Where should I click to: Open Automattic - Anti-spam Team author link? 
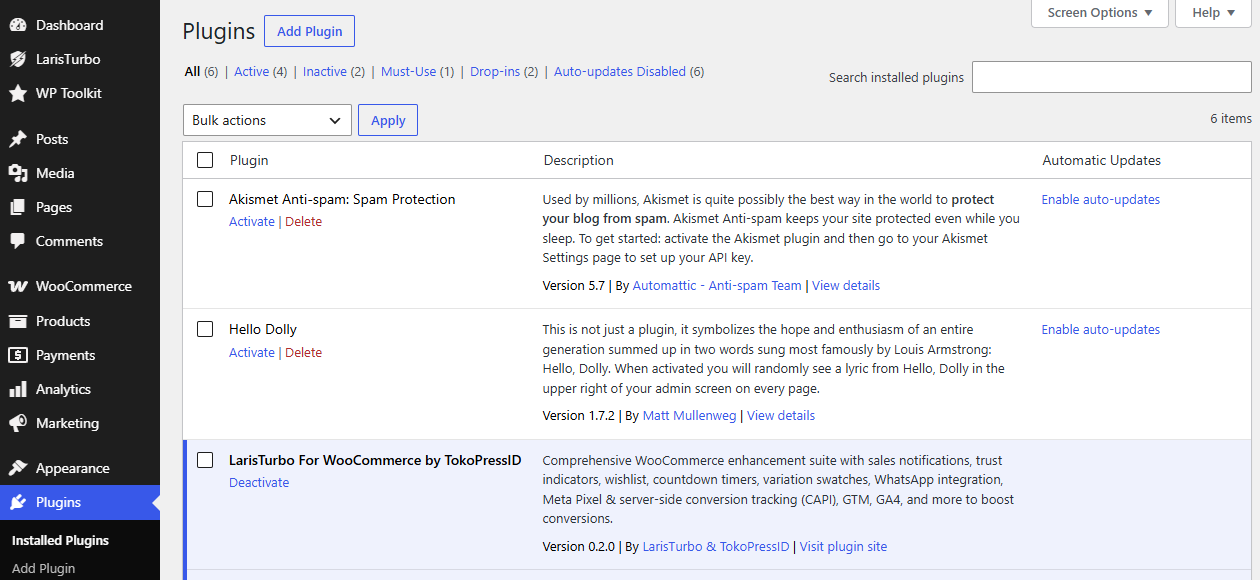pyautogui.click(x=717, y=285)
